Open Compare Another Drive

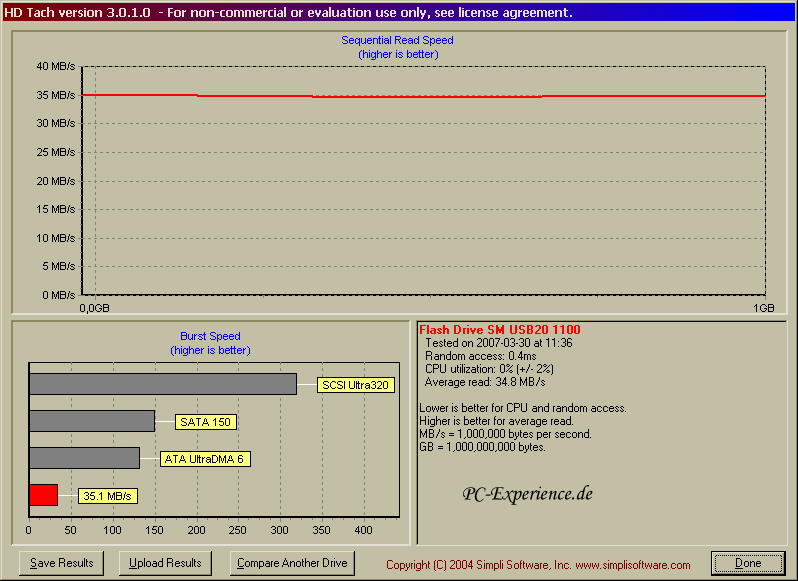(292, 563)
